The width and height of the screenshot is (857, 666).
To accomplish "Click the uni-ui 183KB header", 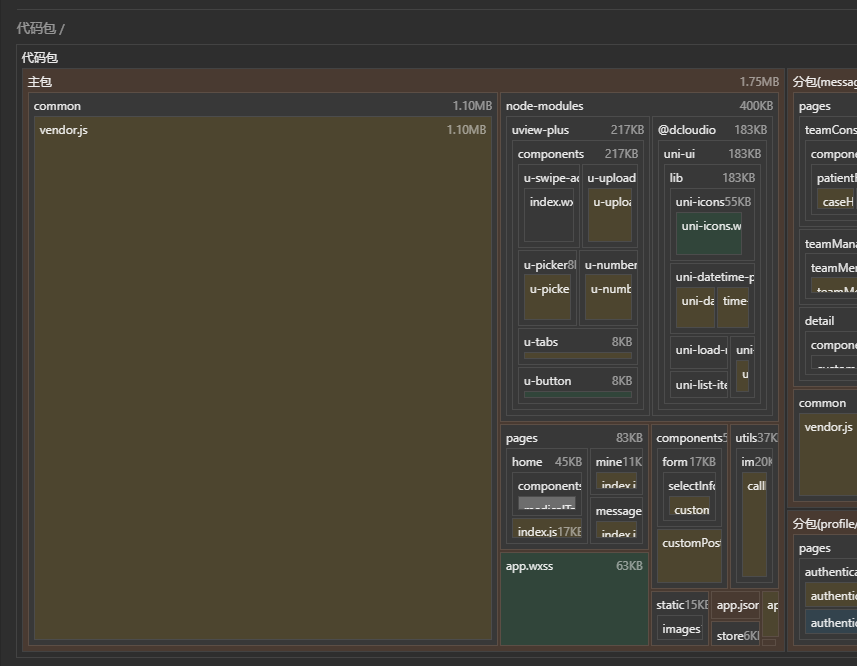I will pos(679,154).
